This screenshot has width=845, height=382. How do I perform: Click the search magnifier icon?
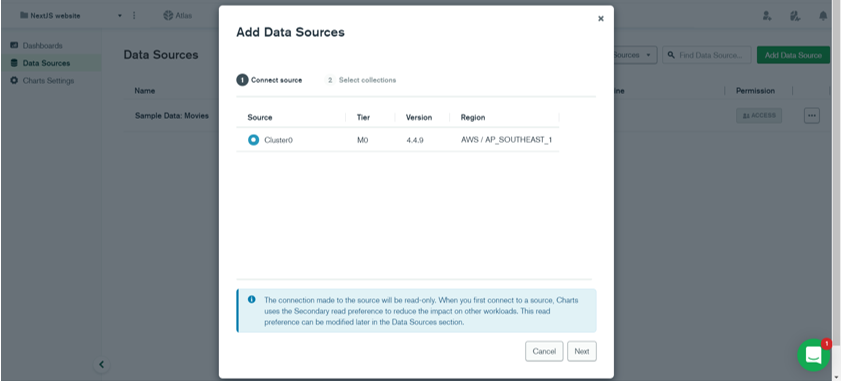tap(671, 55)
